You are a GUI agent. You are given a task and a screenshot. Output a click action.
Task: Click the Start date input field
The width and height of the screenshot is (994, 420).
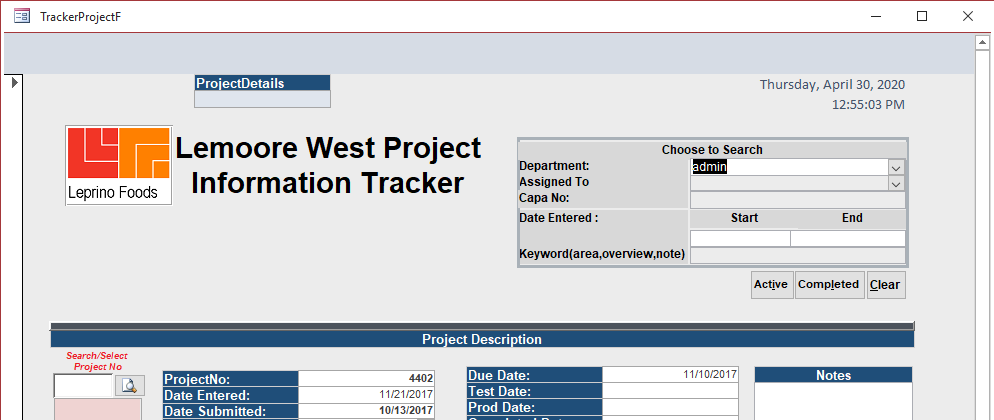pos(740,238)
